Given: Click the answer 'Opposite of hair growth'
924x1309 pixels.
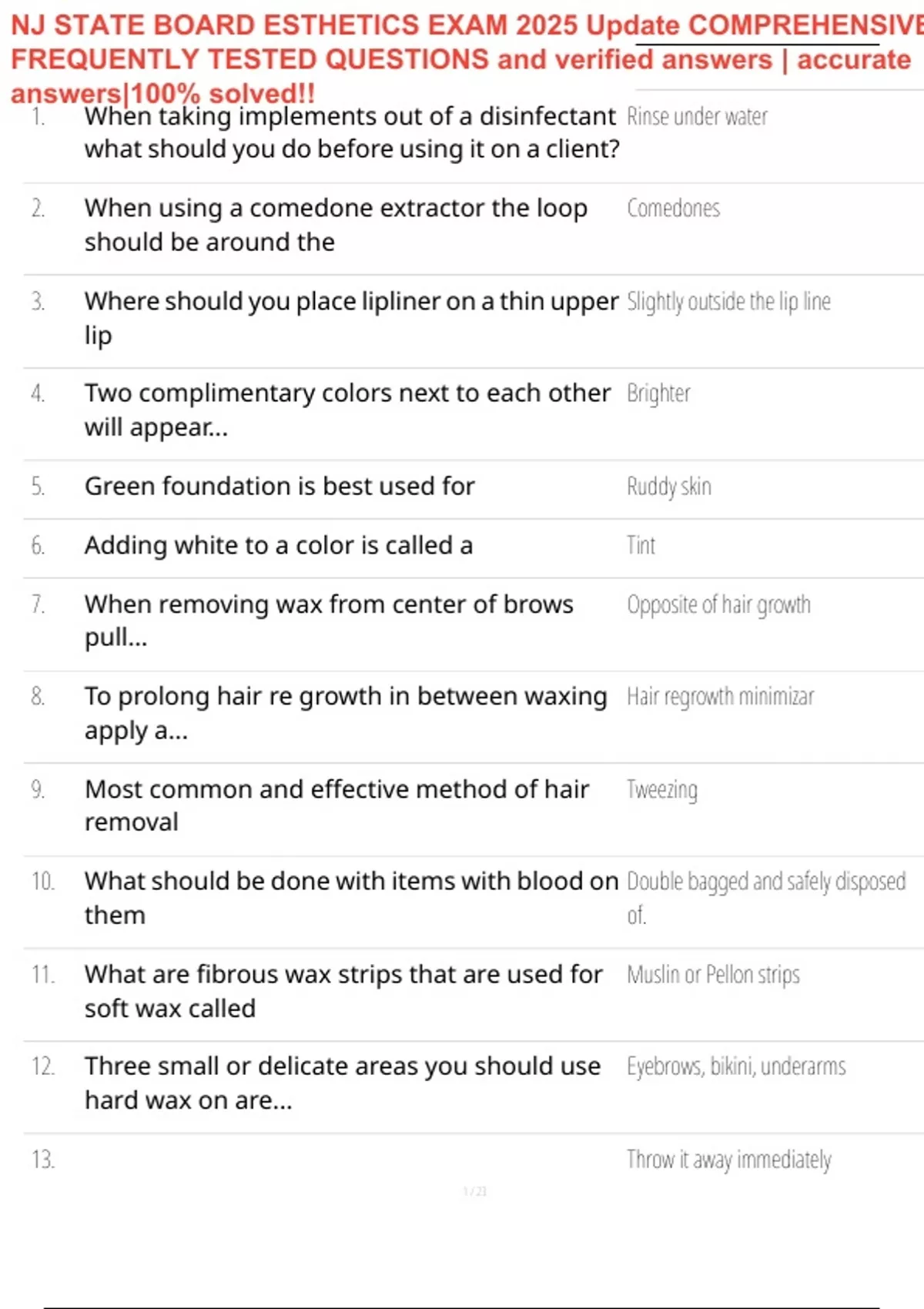Looking at the screenshot, I should pos(718,605).
